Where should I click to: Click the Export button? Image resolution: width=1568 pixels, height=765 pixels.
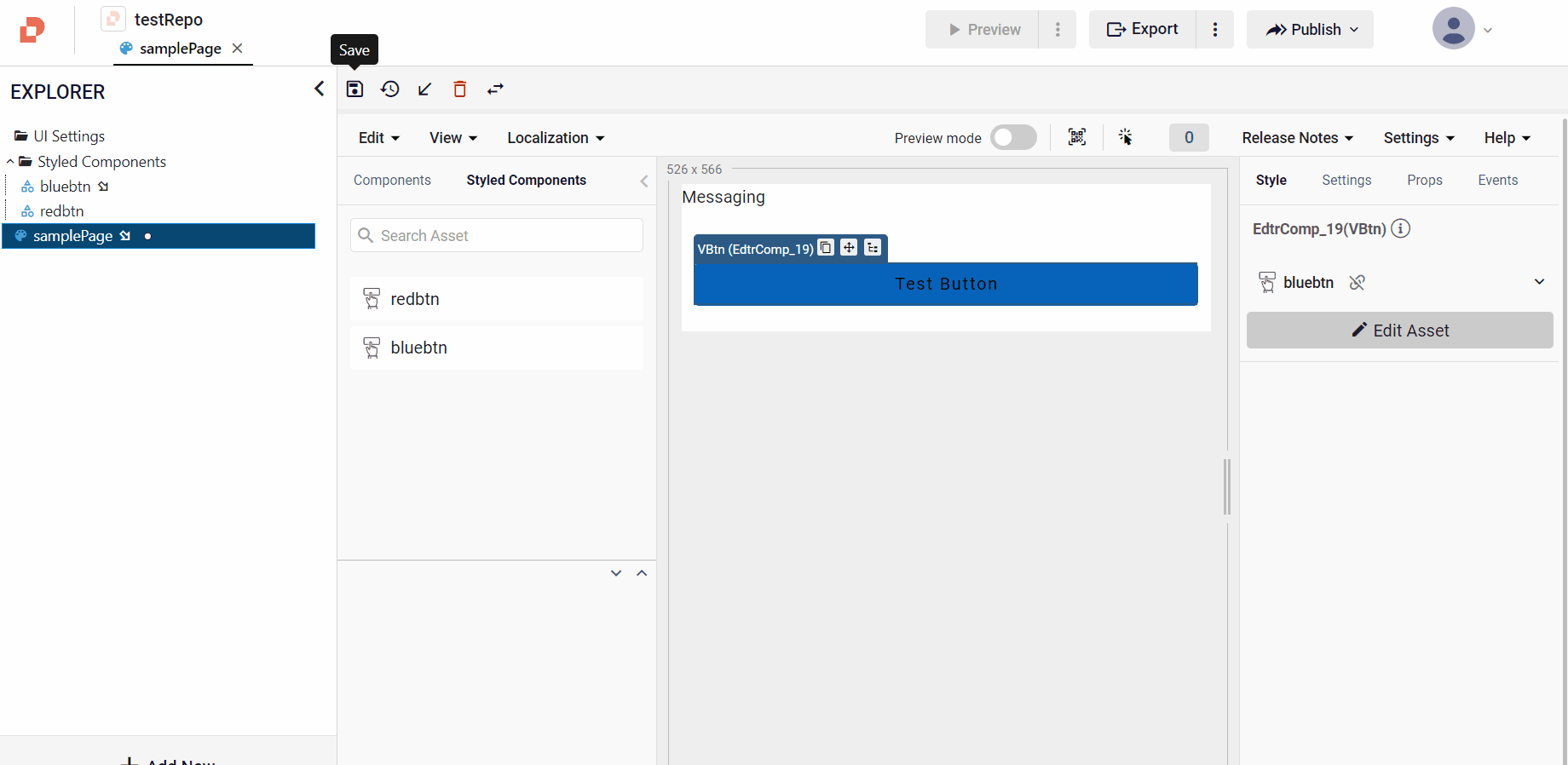(1142, 30)
